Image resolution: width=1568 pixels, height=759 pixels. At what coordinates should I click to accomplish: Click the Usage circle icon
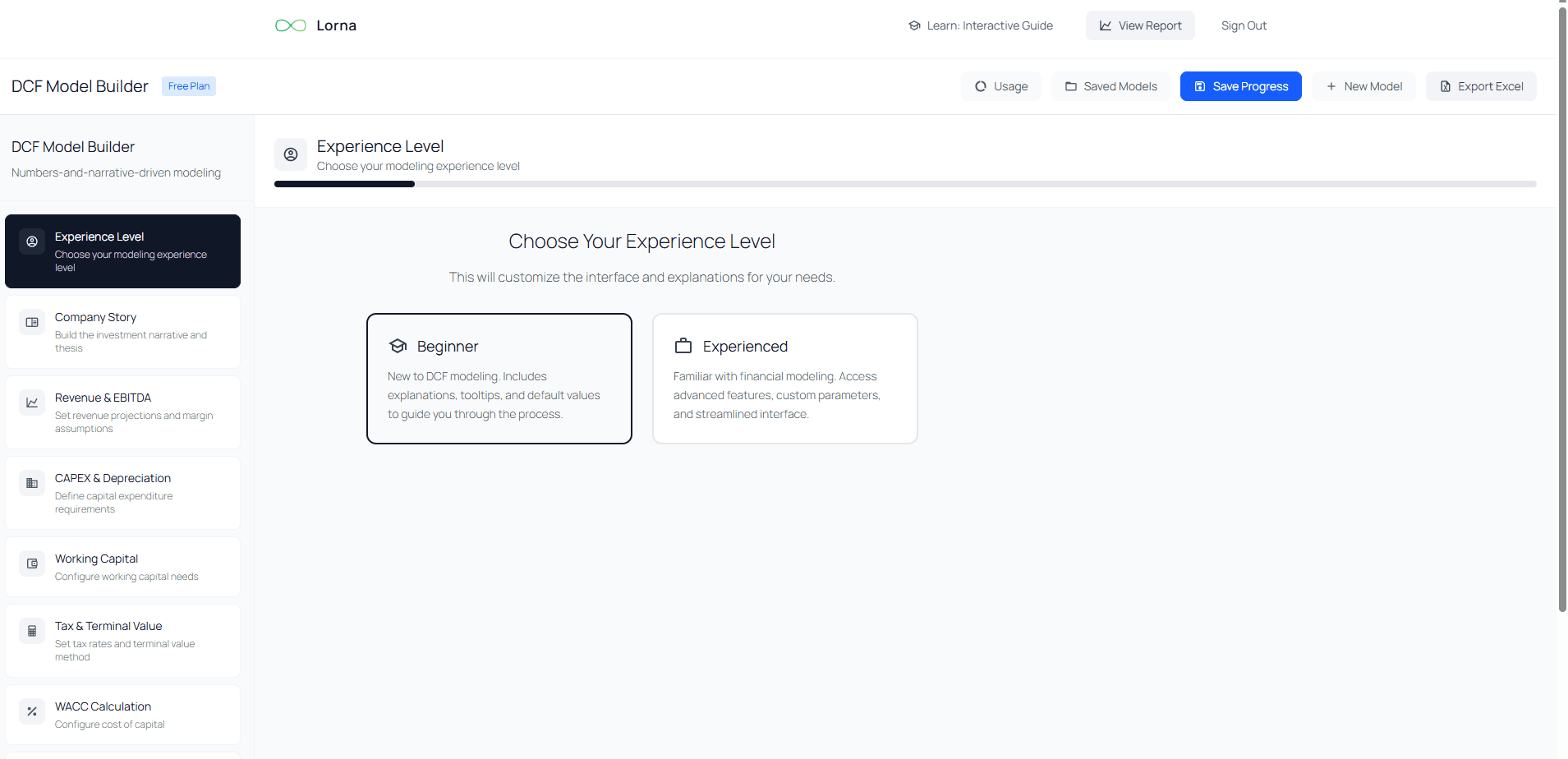coord(981,86)
